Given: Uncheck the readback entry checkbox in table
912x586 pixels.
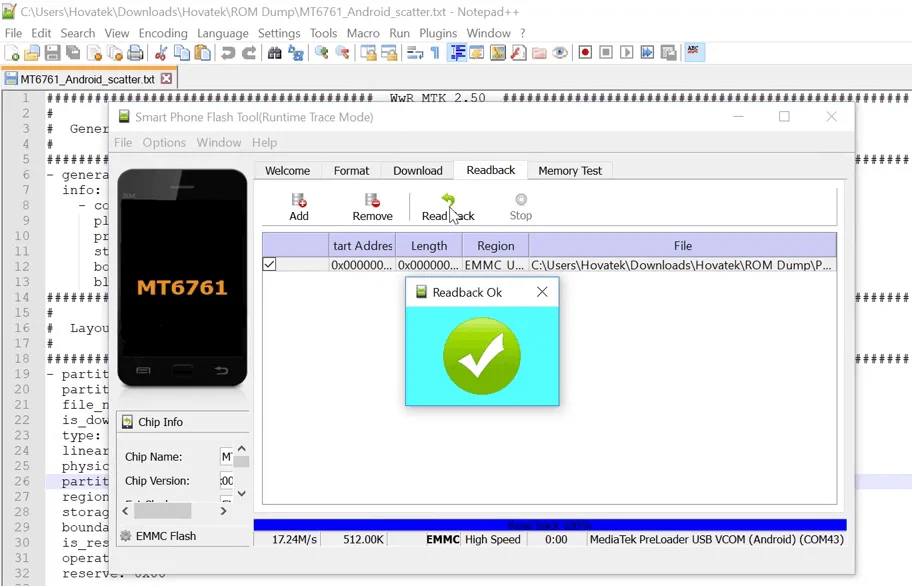Looking at the screenshot, I should coord(270,265).
